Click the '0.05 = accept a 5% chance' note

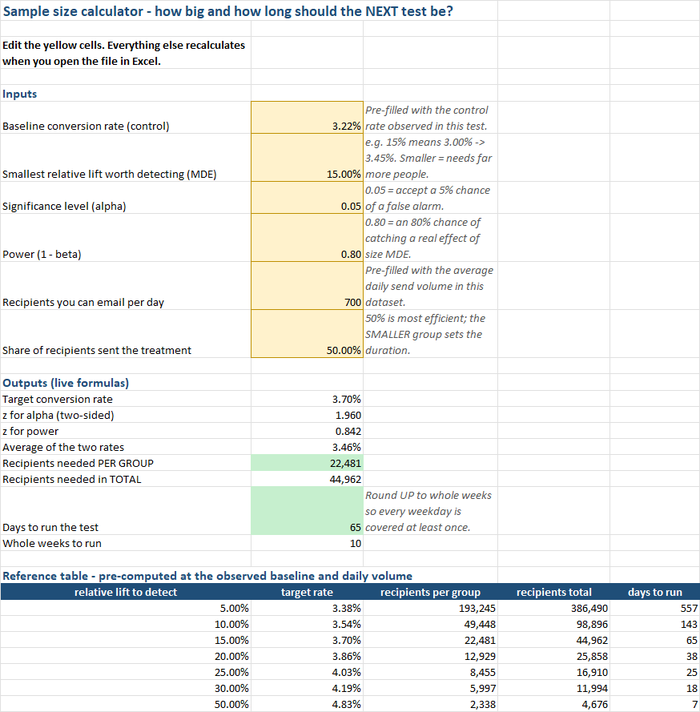[428, 198]
